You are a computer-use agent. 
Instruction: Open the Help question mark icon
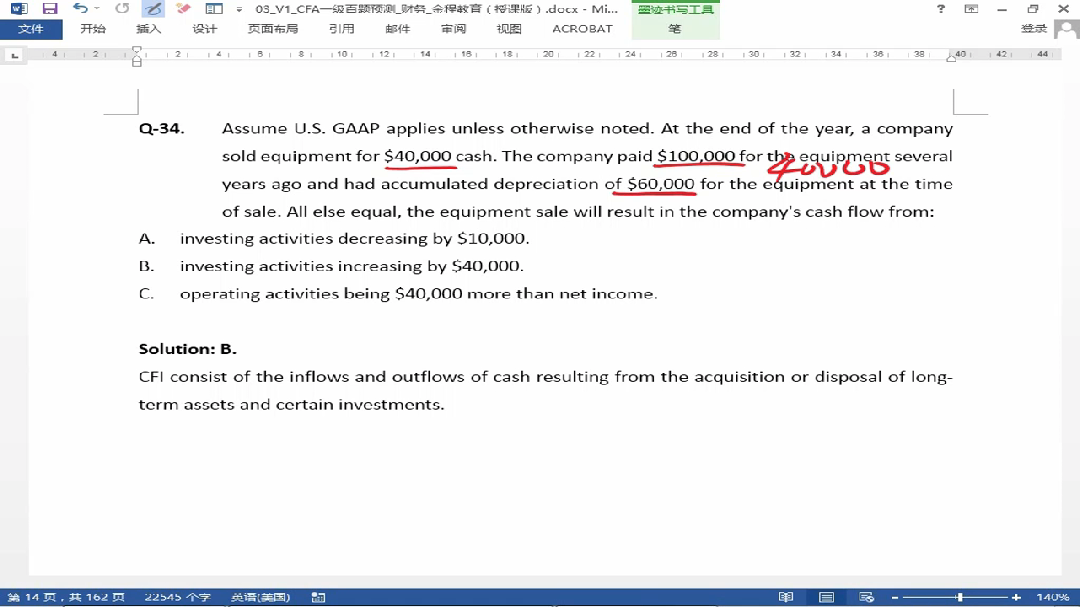(941, 9)
